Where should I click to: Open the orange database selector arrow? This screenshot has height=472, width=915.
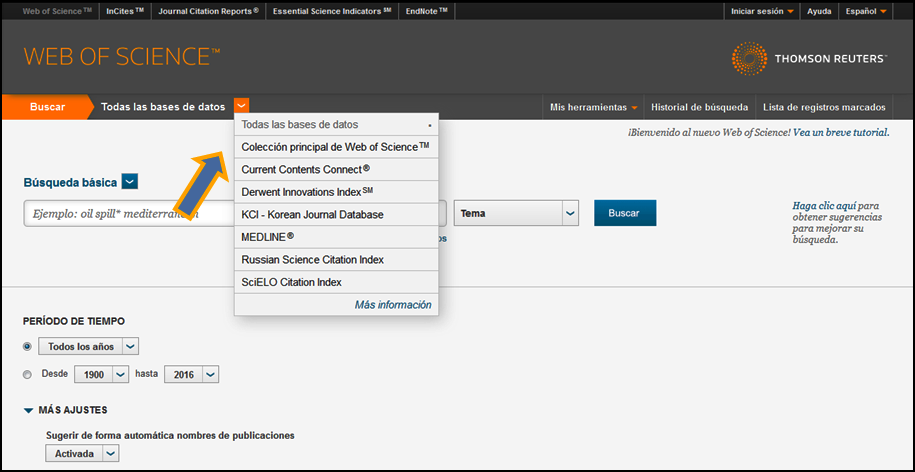242,106
